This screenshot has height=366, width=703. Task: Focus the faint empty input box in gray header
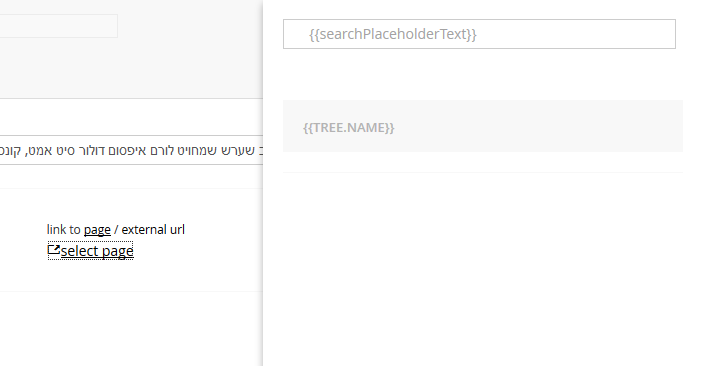pos(59,26)
